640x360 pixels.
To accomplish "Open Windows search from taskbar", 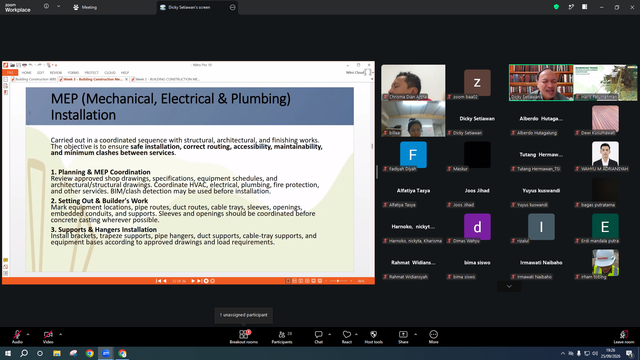I will coord(24,353).
